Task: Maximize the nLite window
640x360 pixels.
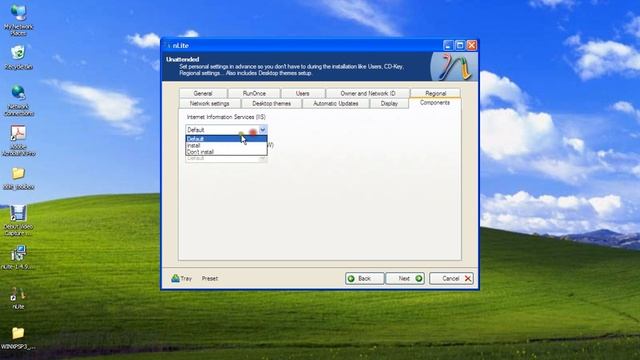Action: (x=460, y=45)
